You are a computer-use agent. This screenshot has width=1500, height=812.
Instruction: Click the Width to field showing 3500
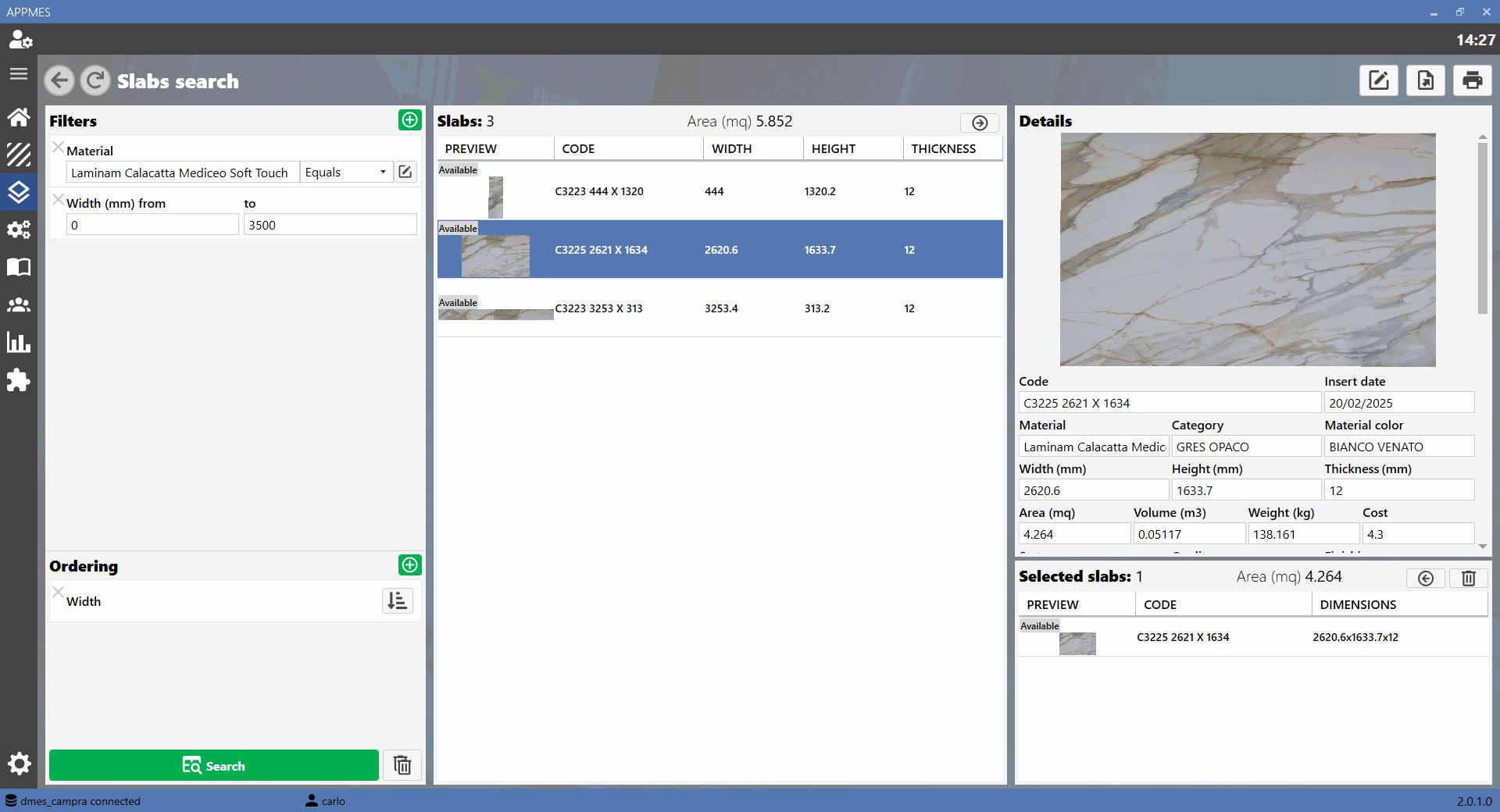point(330,225)
